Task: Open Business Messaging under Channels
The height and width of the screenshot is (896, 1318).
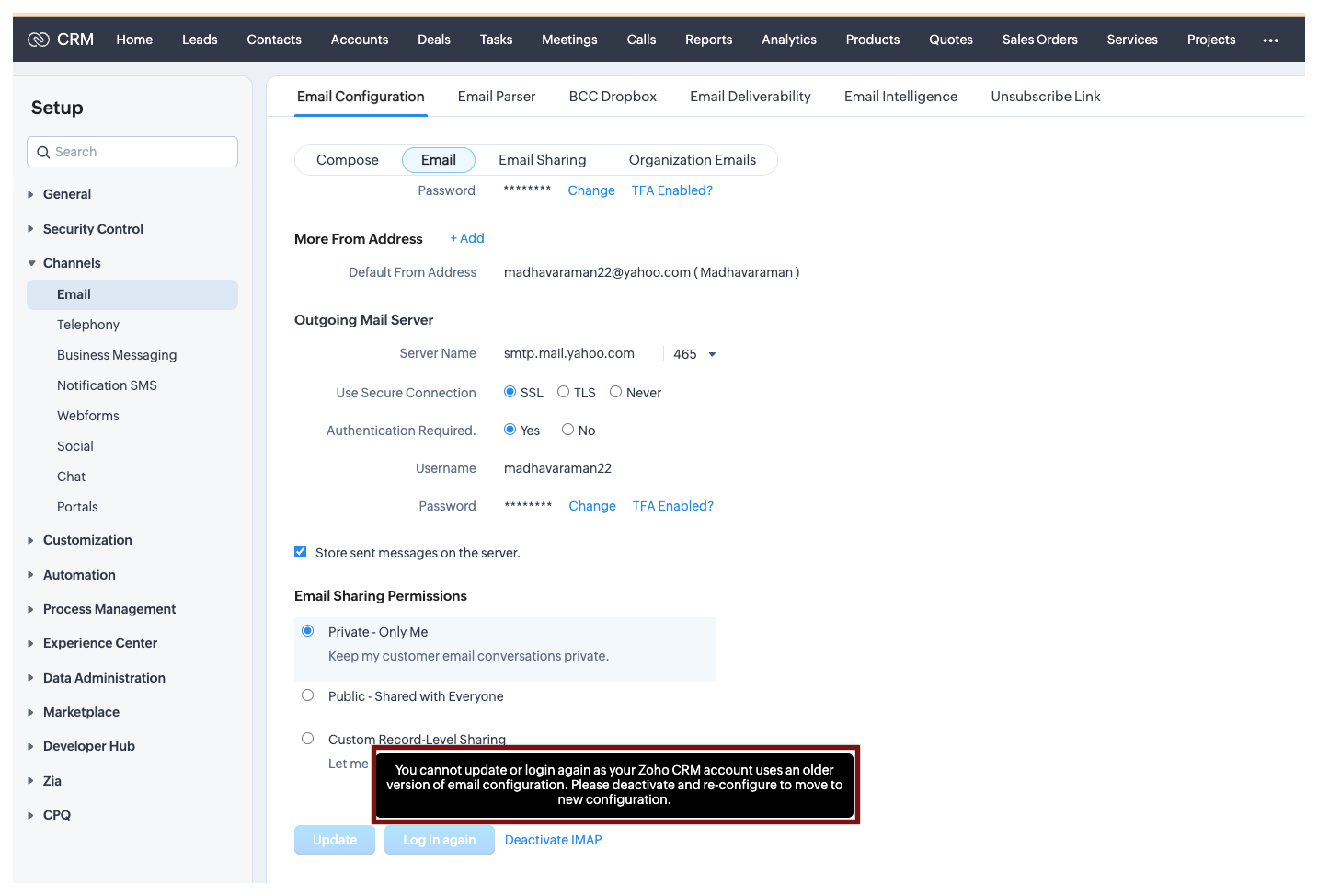Action: point(117,355)
